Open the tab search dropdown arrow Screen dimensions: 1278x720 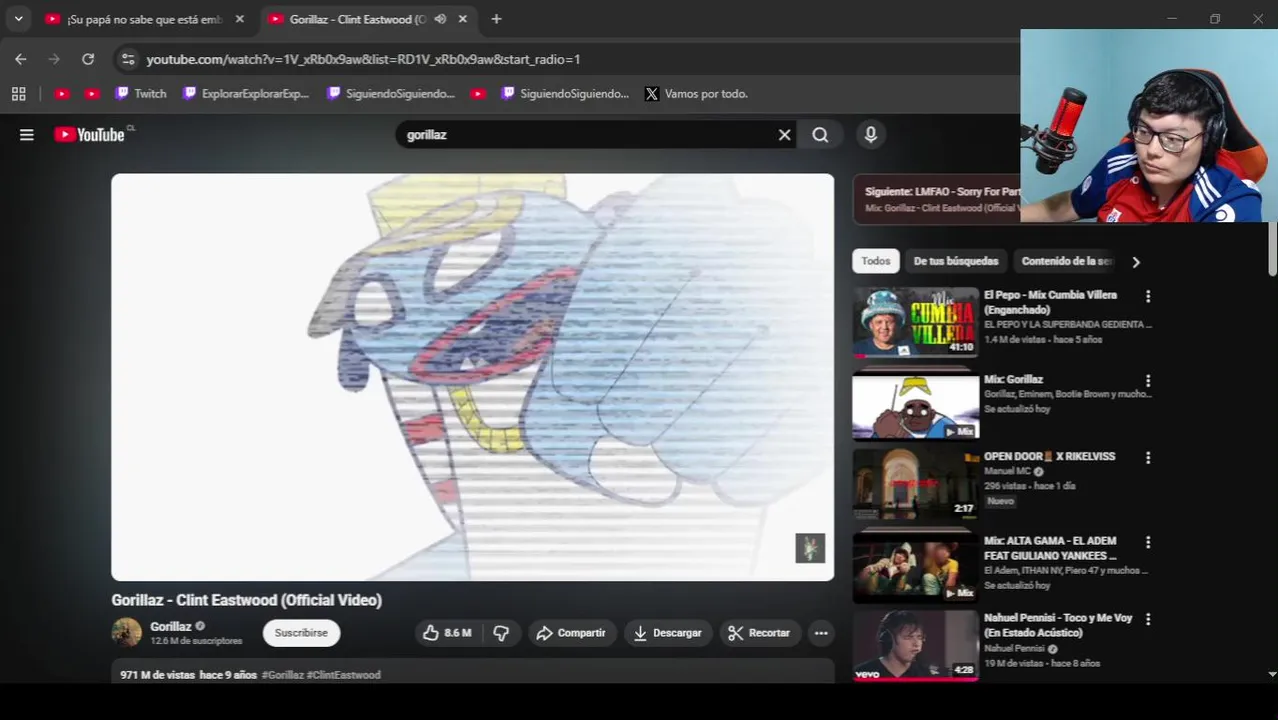click(18, 19)
